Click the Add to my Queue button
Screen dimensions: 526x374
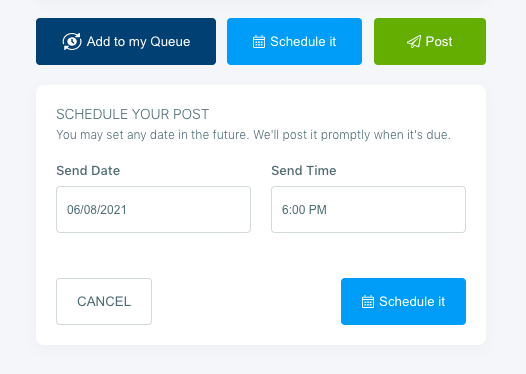[x=126, y=42]
